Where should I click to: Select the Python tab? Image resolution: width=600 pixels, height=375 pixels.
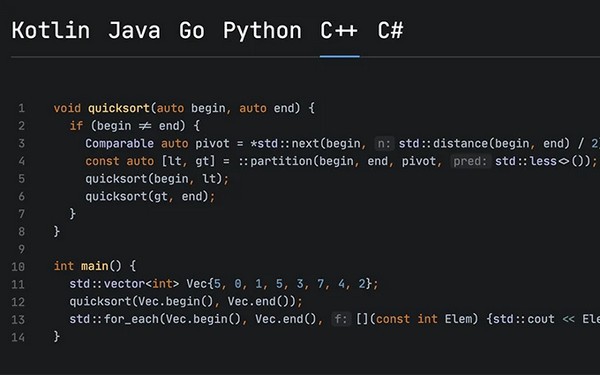click(x=262, y=31)
